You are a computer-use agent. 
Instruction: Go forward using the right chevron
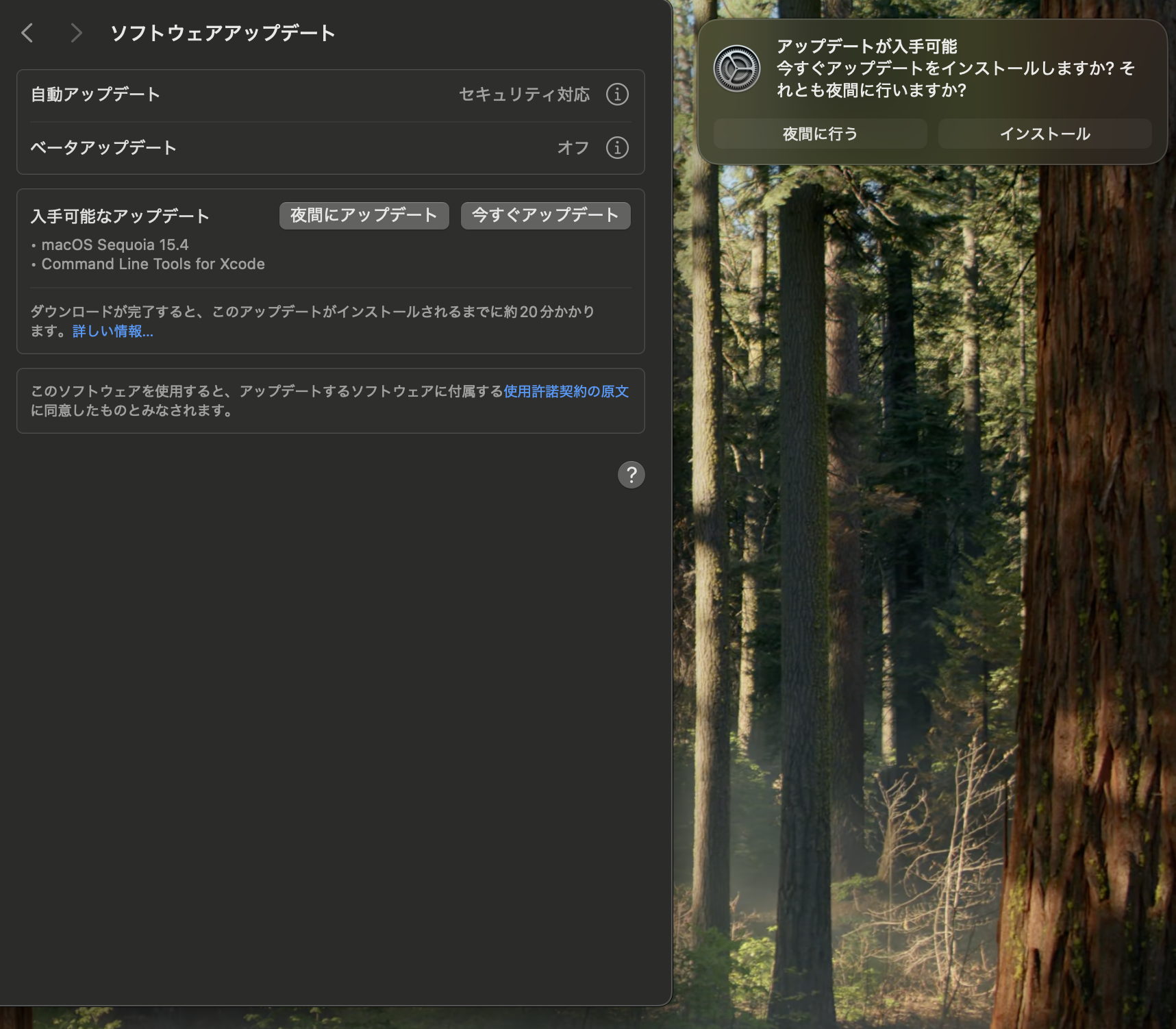click(76, 33)
